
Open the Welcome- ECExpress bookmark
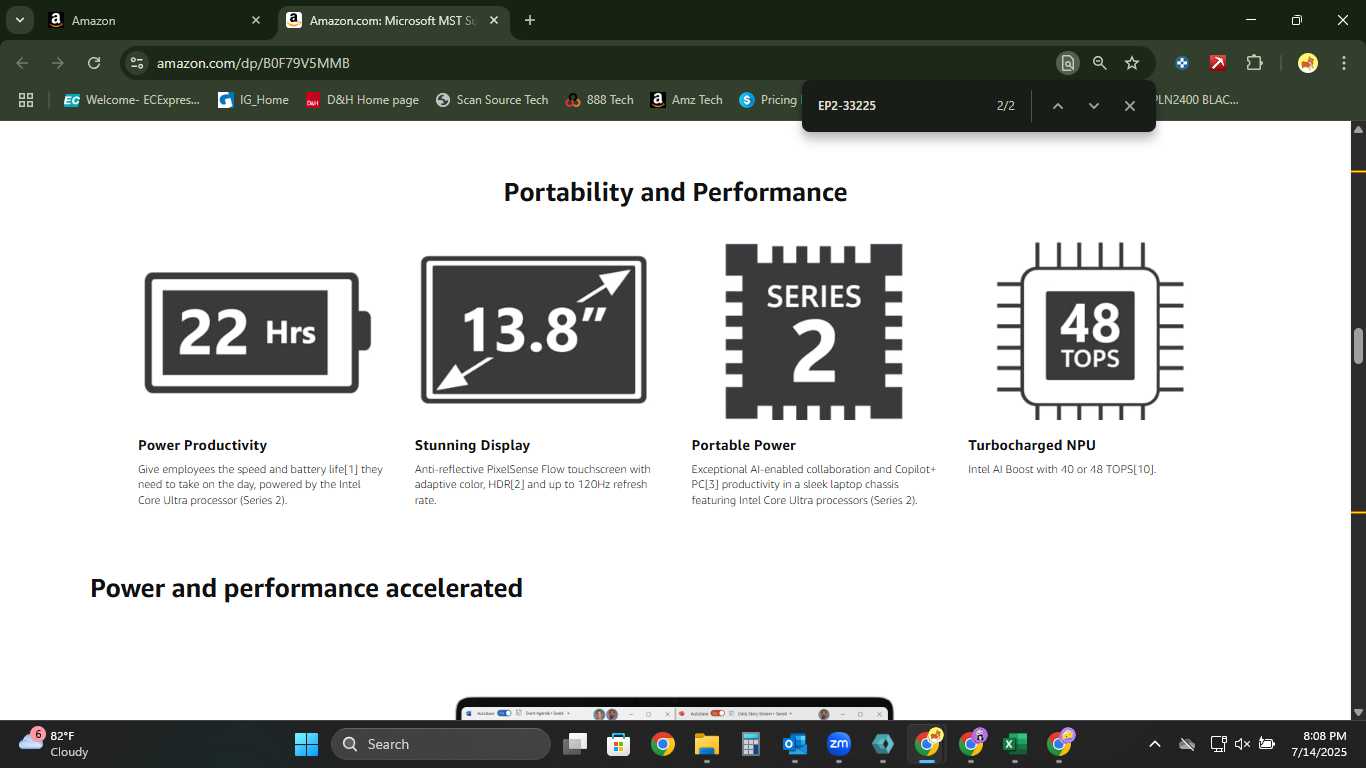tap(132, 100)
